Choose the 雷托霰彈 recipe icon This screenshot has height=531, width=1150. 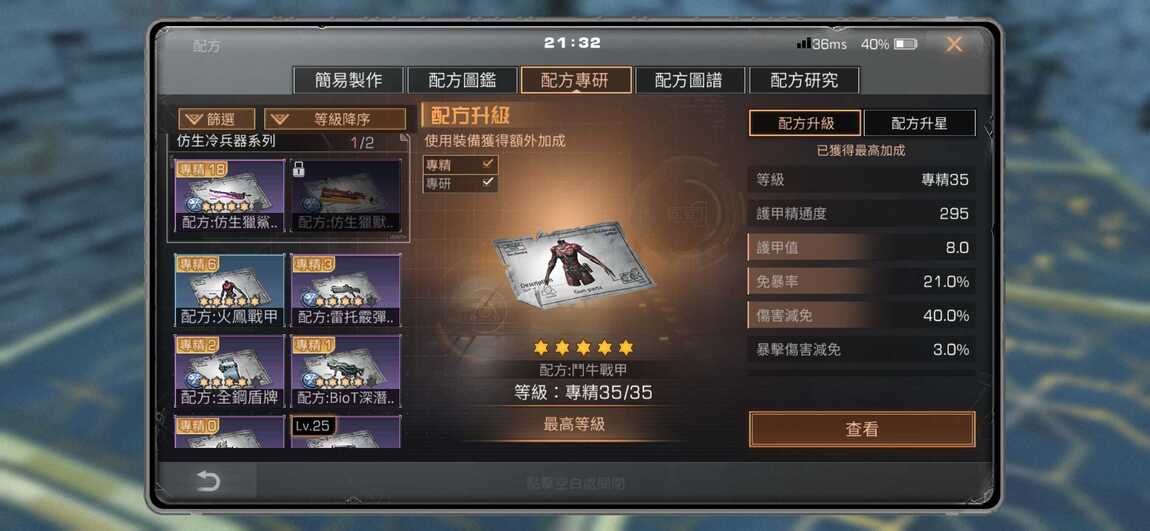(346, 290)
